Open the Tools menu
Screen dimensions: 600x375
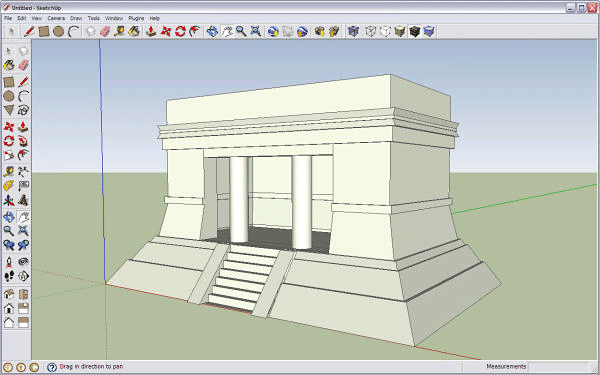point(93,18)
